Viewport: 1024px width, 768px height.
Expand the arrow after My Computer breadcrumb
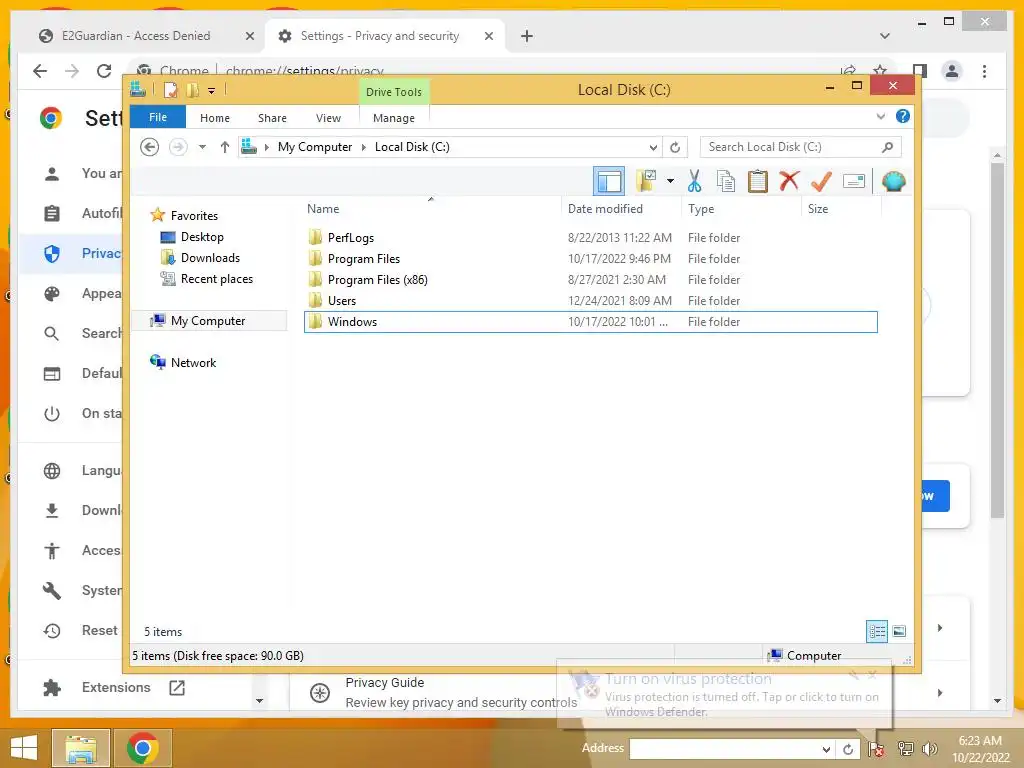364,147
